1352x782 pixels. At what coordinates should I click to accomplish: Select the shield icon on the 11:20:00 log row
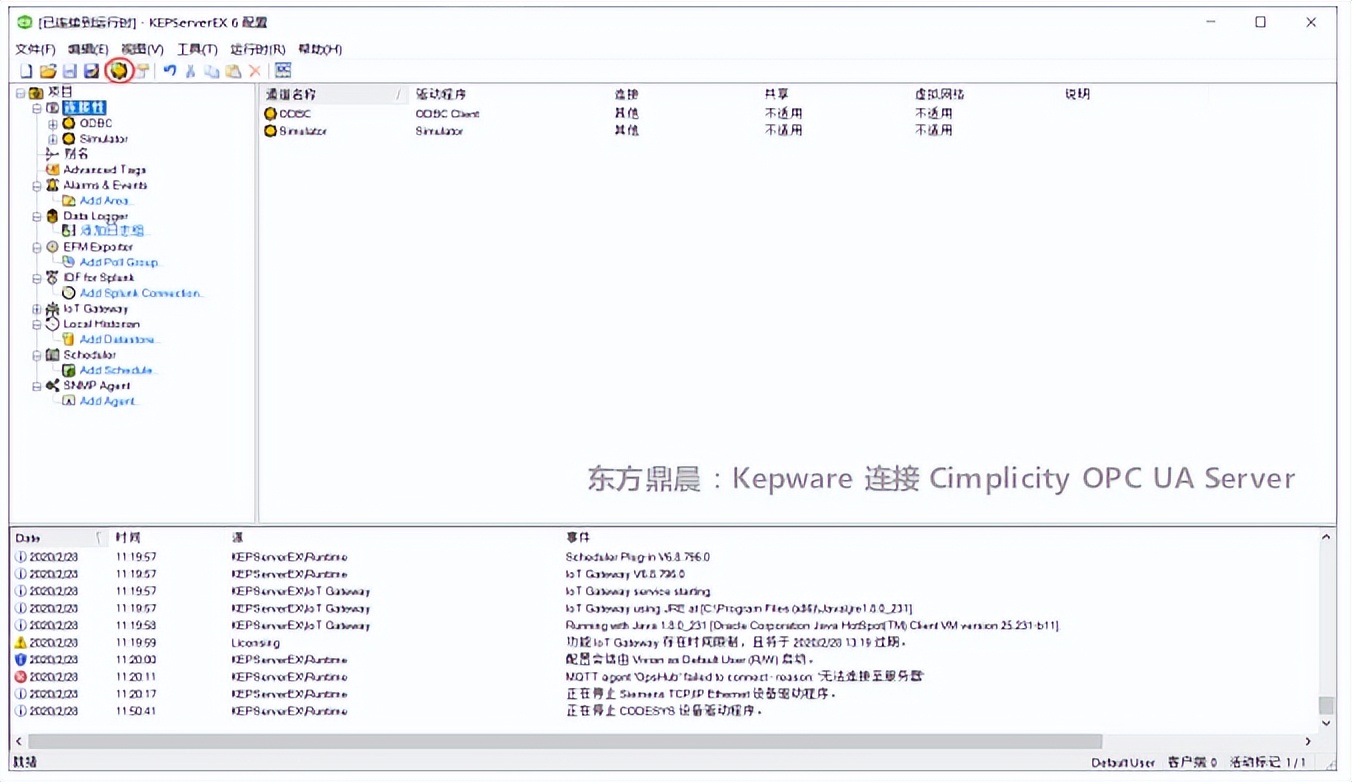coord(21,660)
